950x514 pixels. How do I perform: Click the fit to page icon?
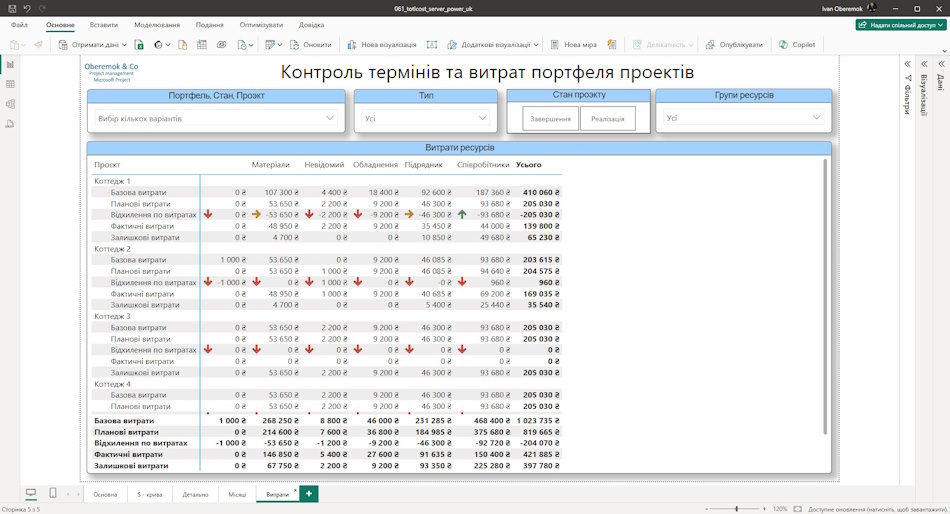tap(797, 509)
